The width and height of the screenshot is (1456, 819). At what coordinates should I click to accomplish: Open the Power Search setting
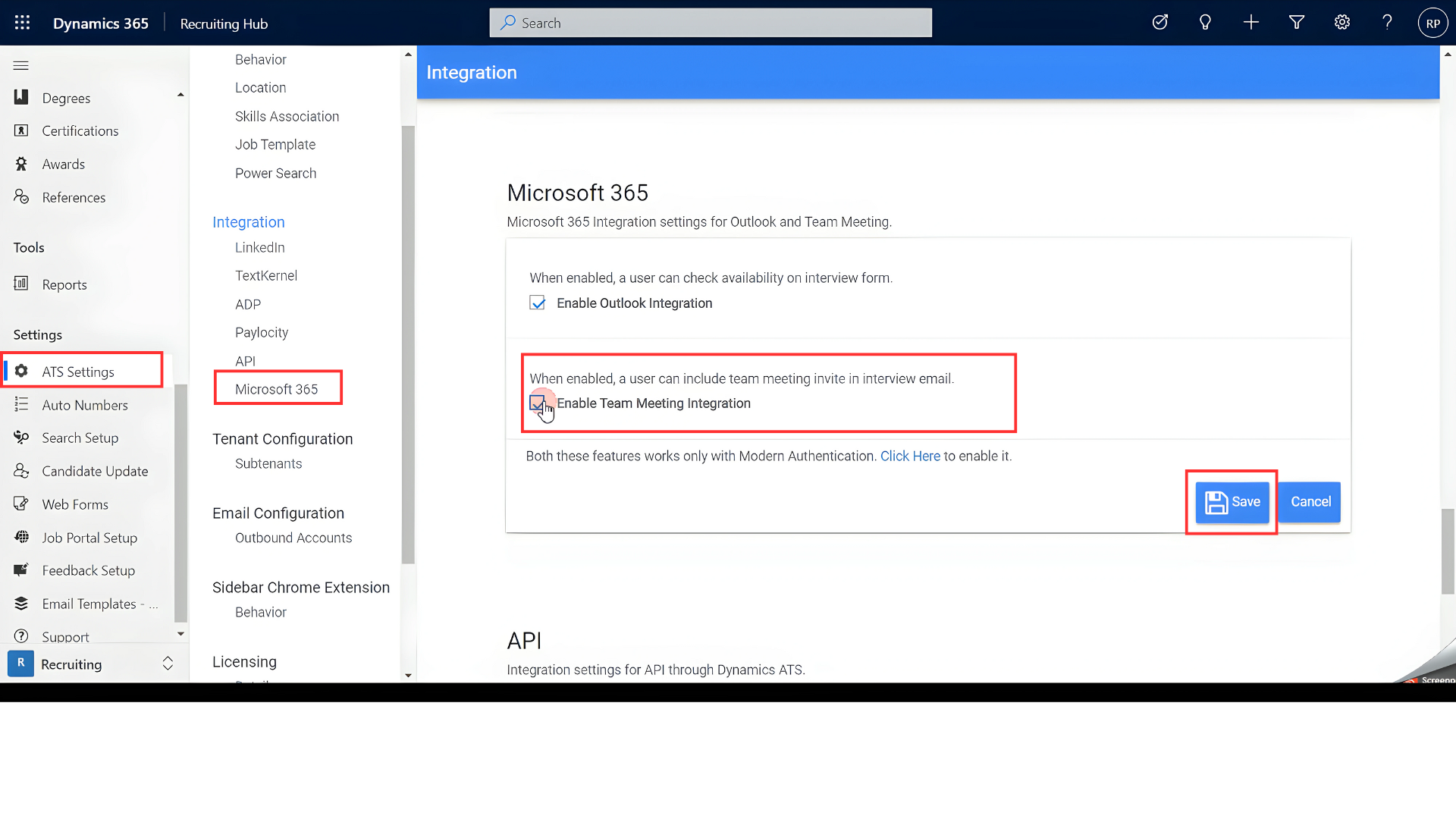(275, 173)
